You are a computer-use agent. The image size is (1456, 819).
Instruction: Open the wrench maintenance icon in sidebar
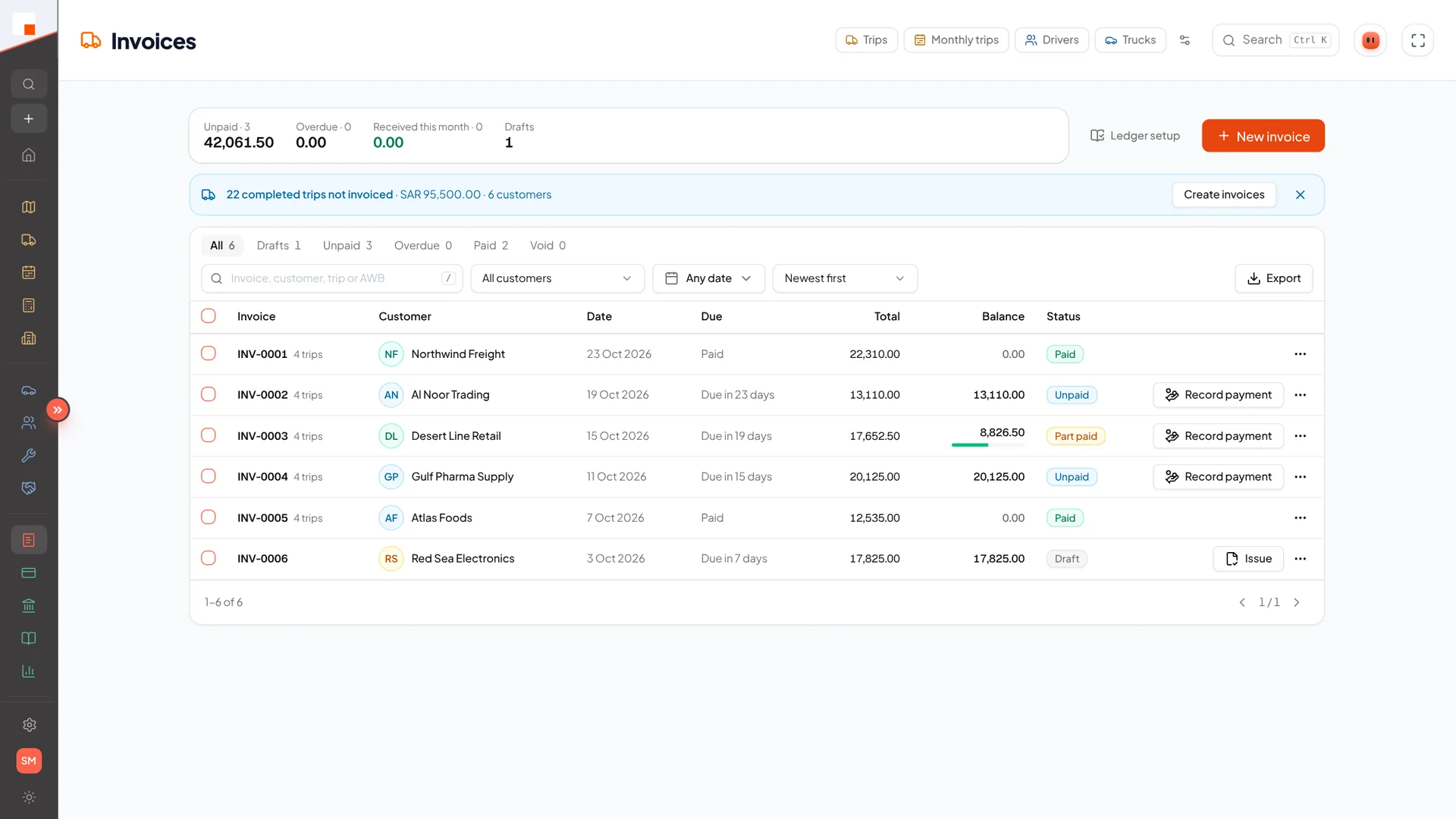(29, 456)
